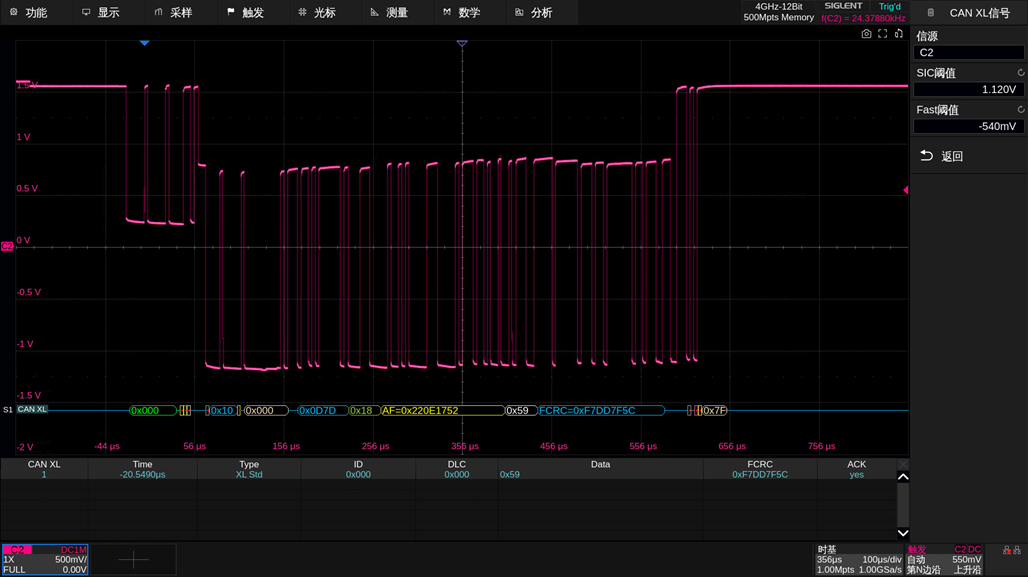Open the 触发 (Trigger) menu
Screen dimensions: 1028x577
[246, 12]
